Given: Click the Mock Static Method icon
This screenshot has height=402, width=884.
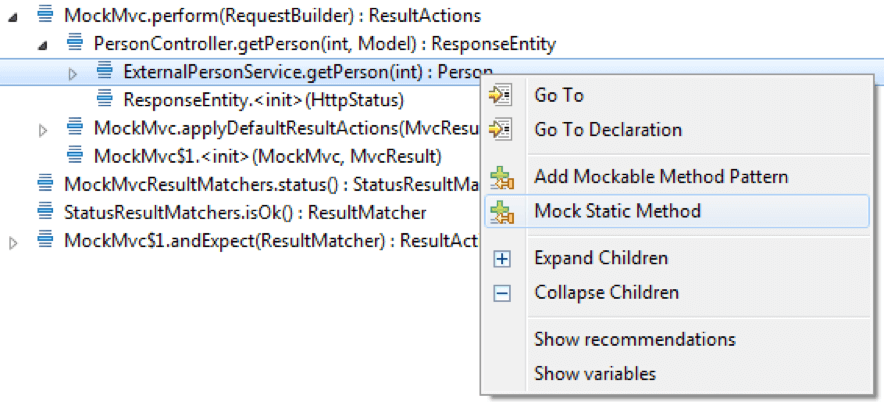Looking at the screenshot, I should pos(501,212).
